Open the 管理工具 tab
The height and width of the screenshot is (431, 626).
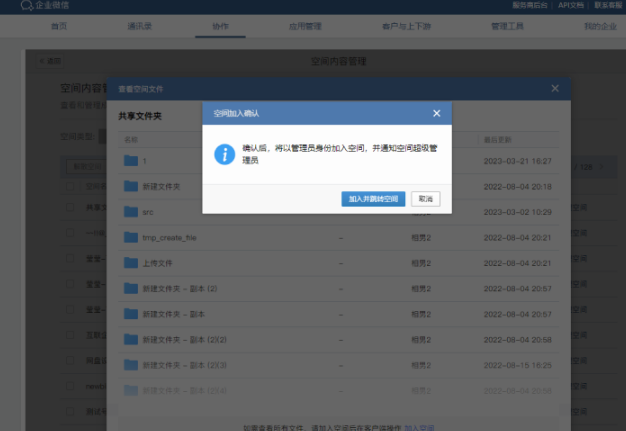tap(507, 26)
